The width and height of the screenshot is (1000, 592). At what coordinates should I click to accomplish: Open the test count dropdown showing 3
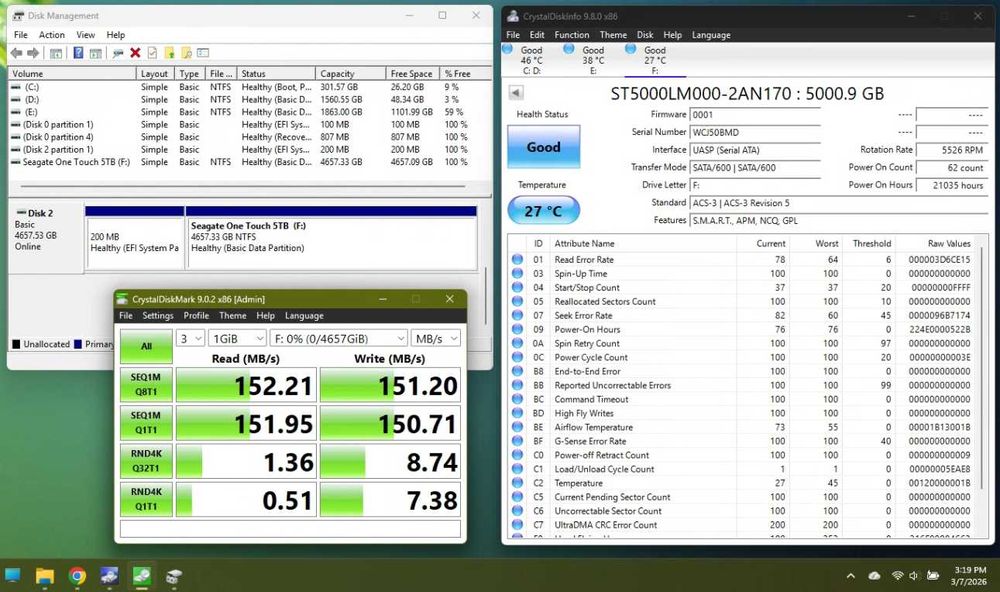[x=191, y=339]
